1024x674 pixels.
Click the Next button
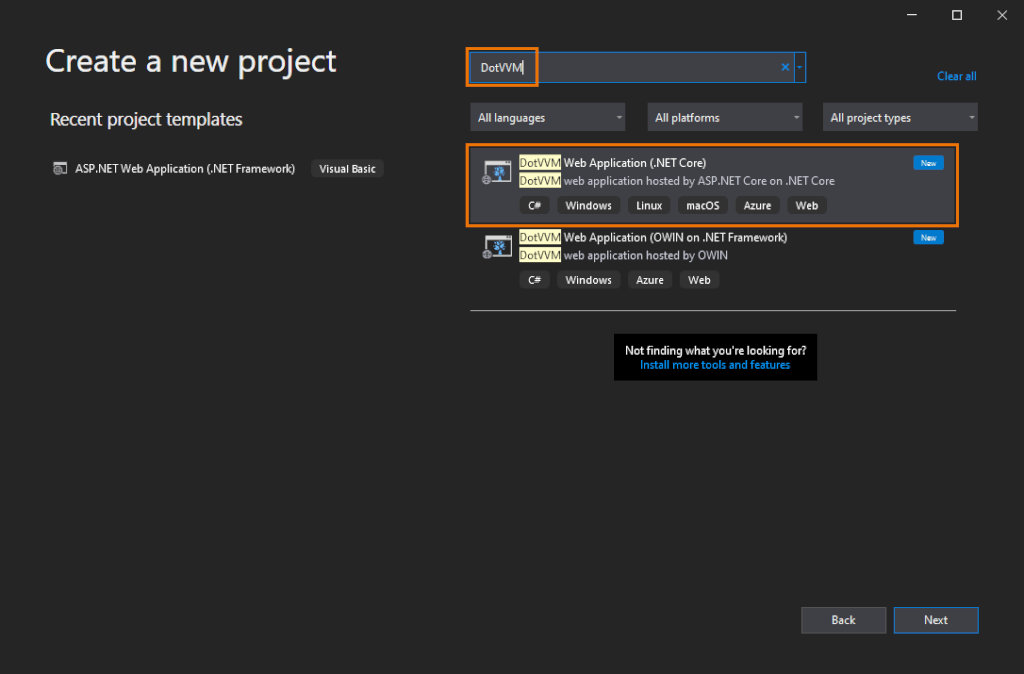tap(935, 620)
